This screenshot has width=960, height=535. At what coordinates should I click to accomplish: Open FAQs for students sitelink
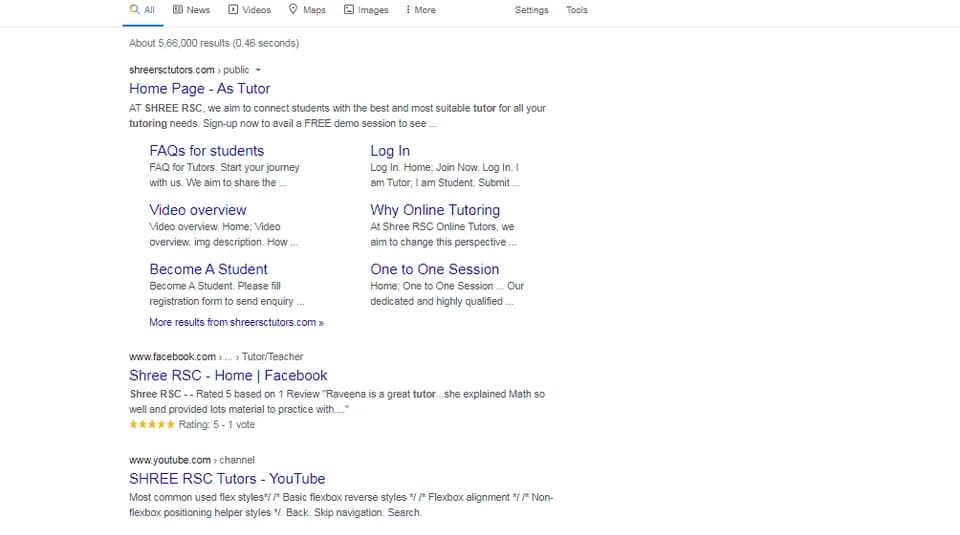(206, 151)
